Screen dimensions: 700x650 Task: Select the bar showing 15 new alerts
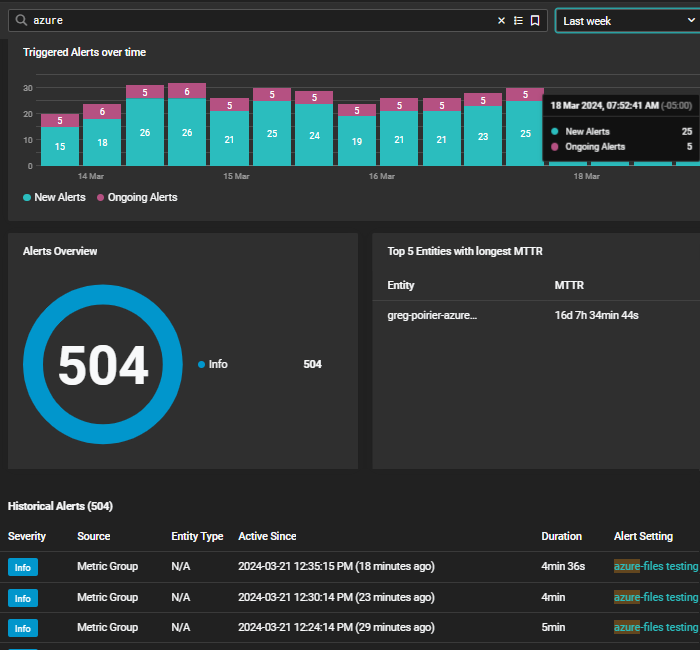click(60, 146)
